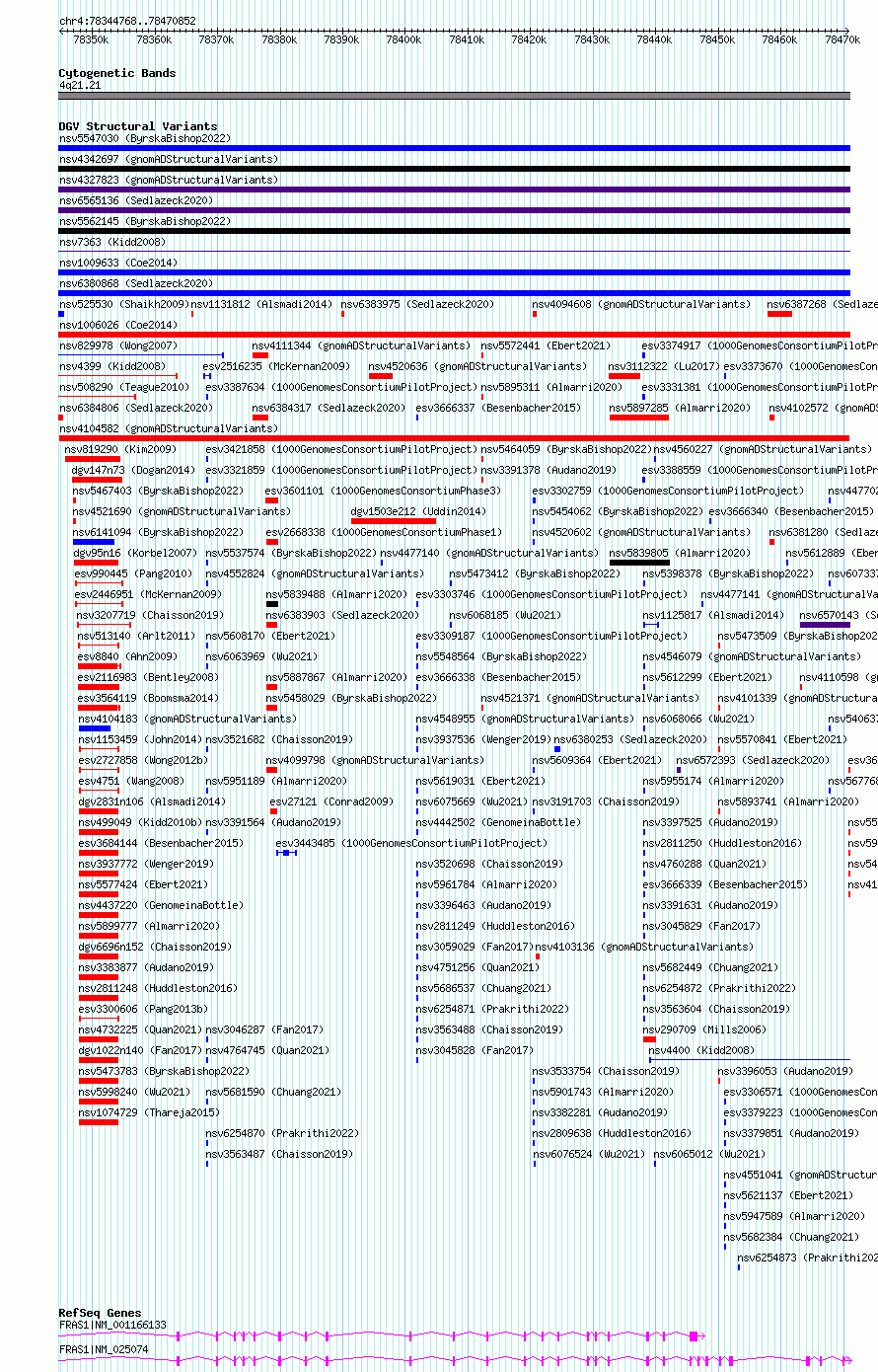Select variant esv4751 (Wang2008)
The height and width of the screenshot is (1372, 878).
tap(131, 781)
